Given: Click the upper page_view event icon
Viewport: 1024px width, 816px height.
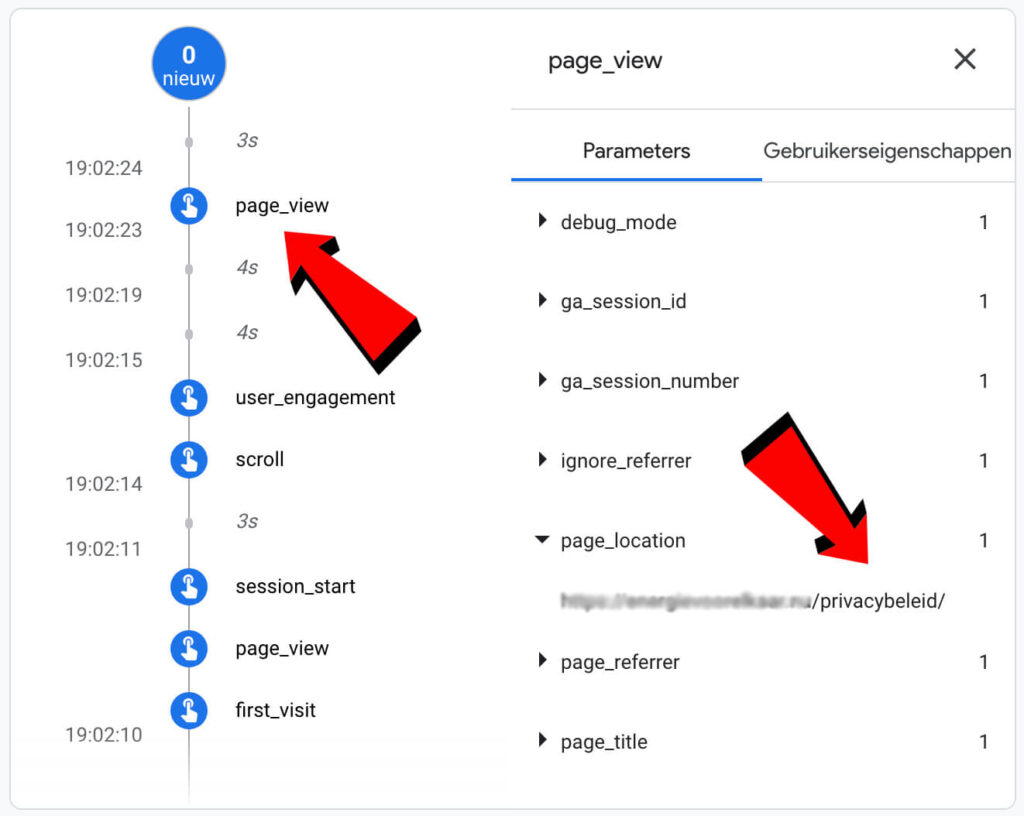Looking at the screenshot, I should click(x=189, y=205).
